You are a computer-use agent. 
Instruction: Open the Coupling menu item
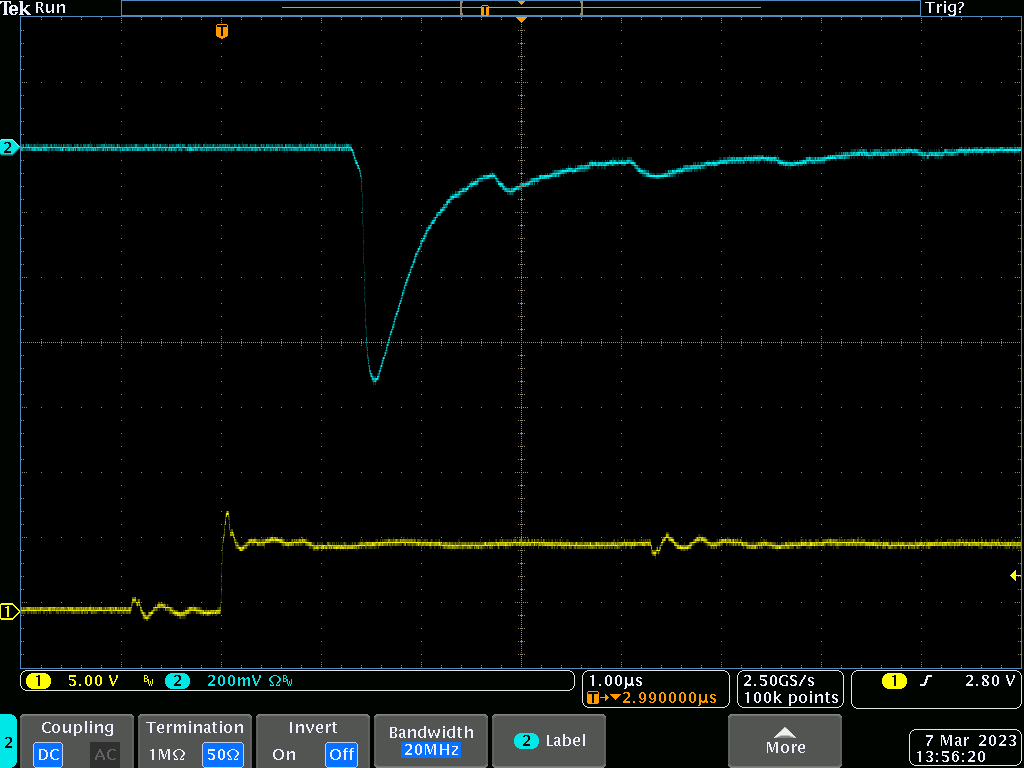[x=77, y=728]
